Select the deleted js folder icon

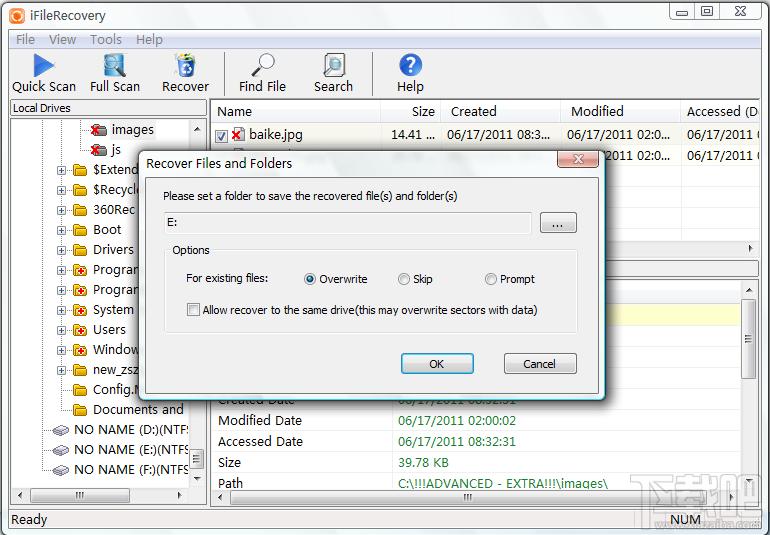(x=99, y=149)
